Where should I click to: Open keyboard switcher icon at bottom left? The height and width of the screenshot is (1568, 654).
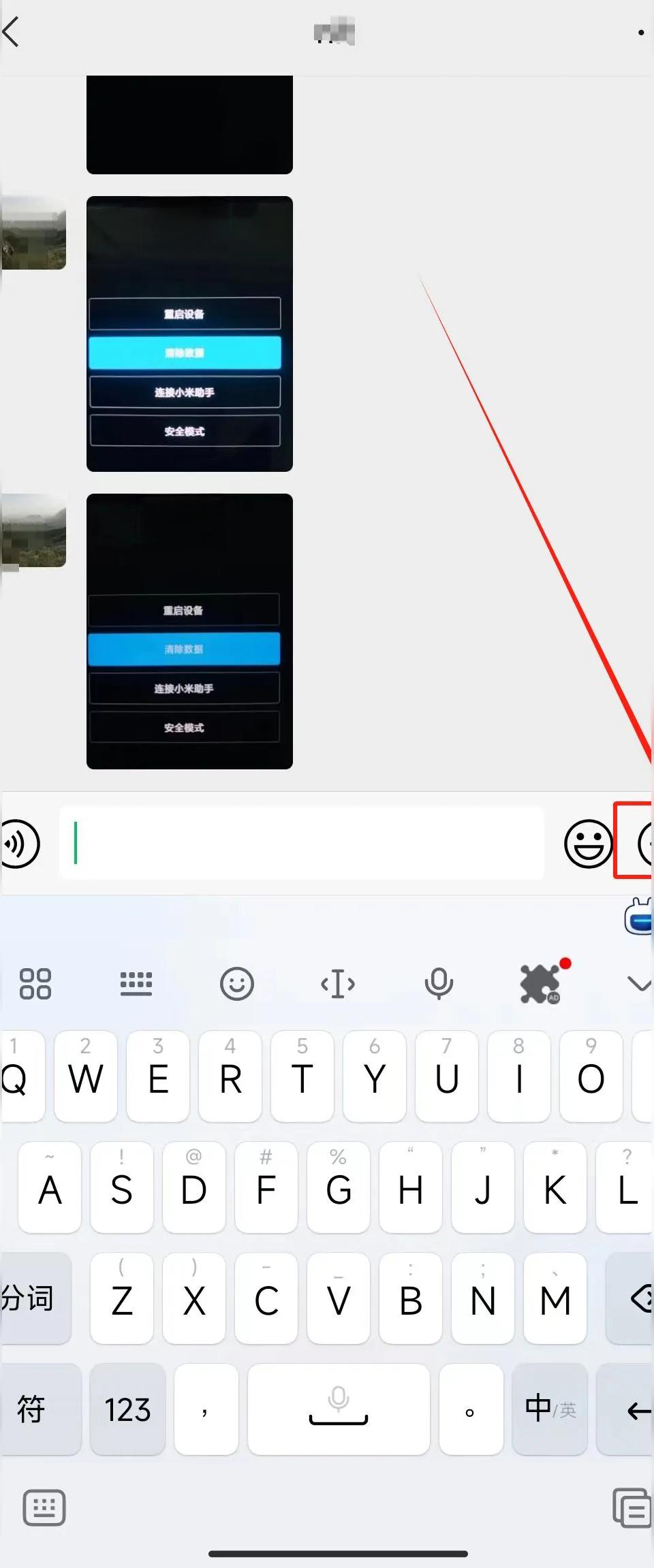(x=44, y=1507)
